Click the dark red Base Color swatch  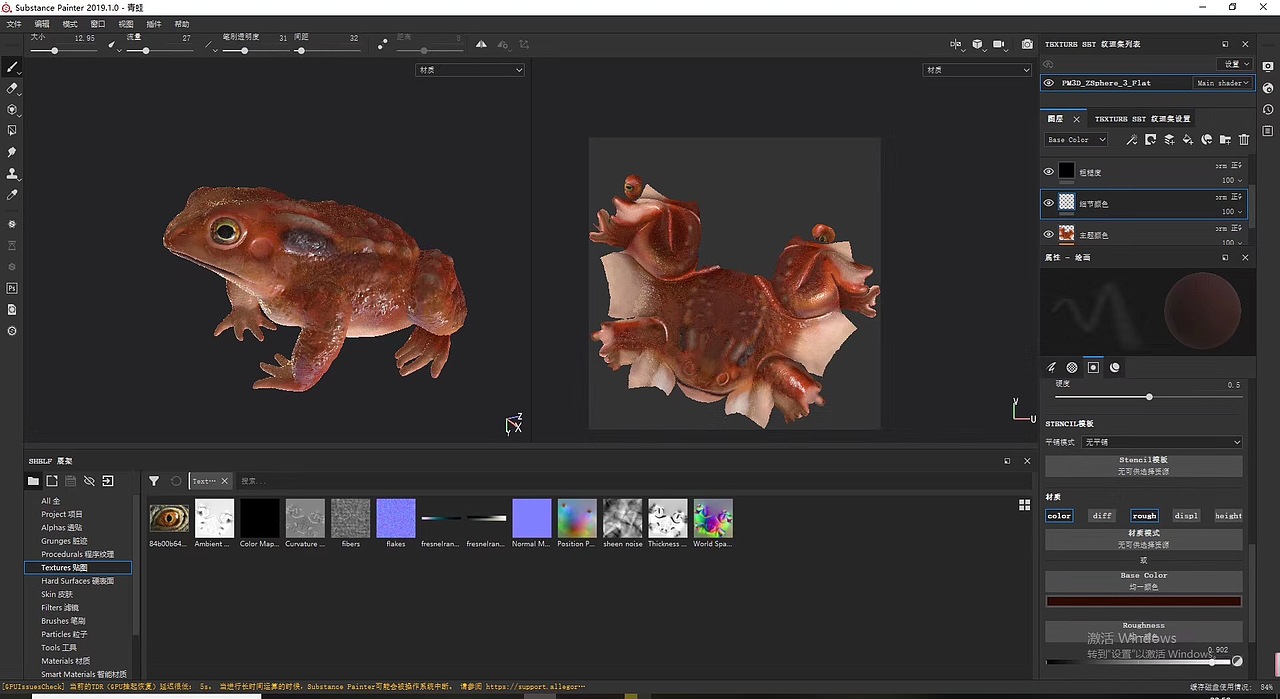(1143, 601)
